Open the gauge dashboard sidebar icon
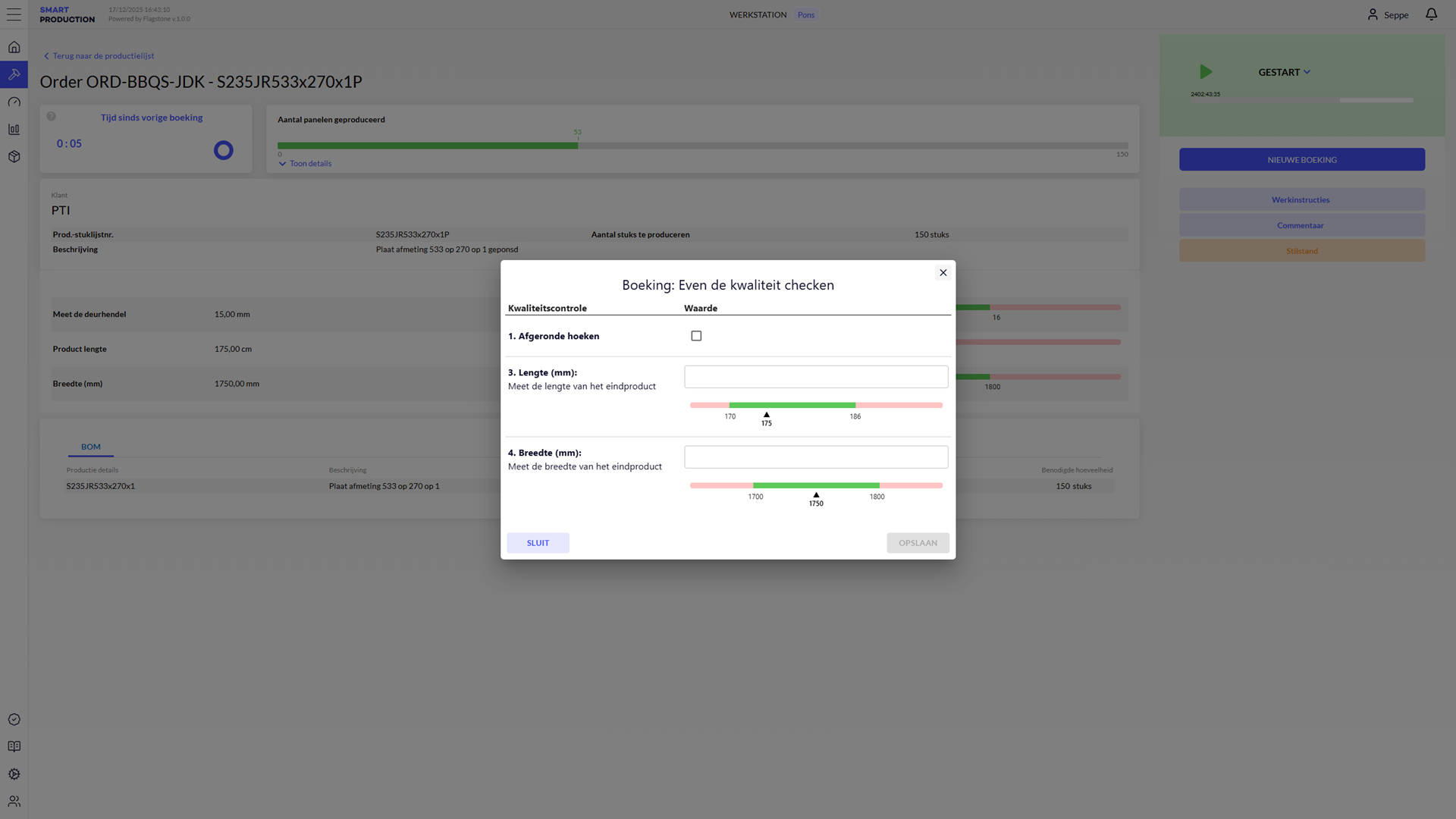The width and height of the screenshot is (1456, 819). click(x=14, y=102)
